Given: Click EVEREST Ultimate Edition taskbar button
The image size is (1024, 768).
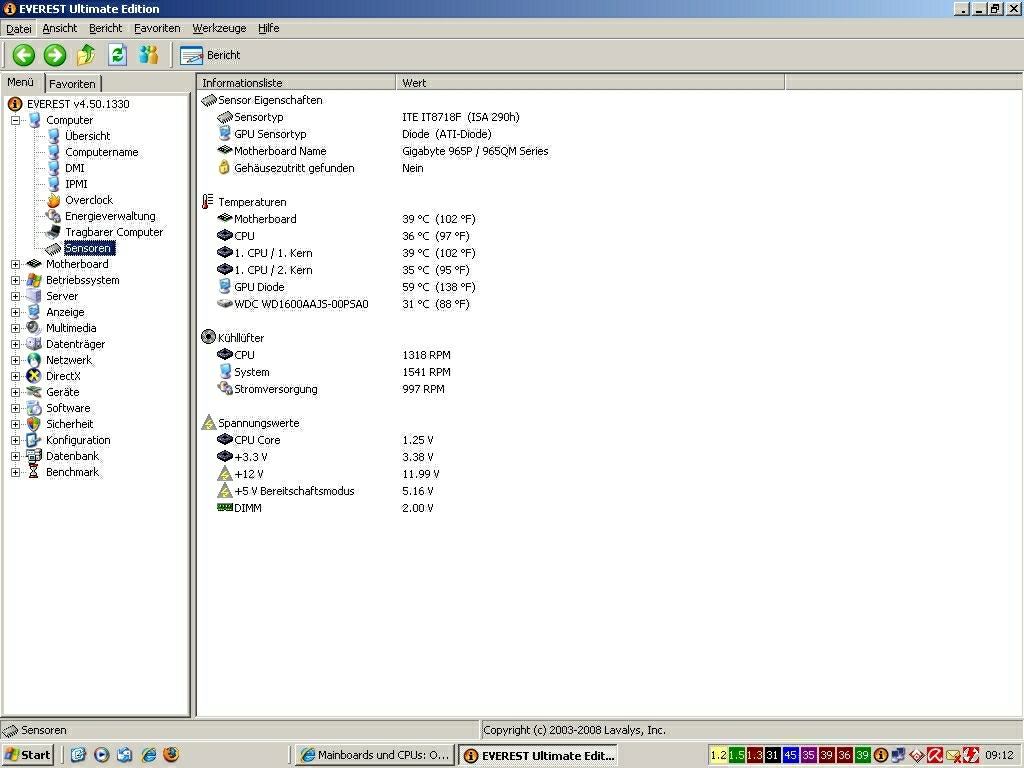Looking at the screenshot, I should click(x=538, y=756).
